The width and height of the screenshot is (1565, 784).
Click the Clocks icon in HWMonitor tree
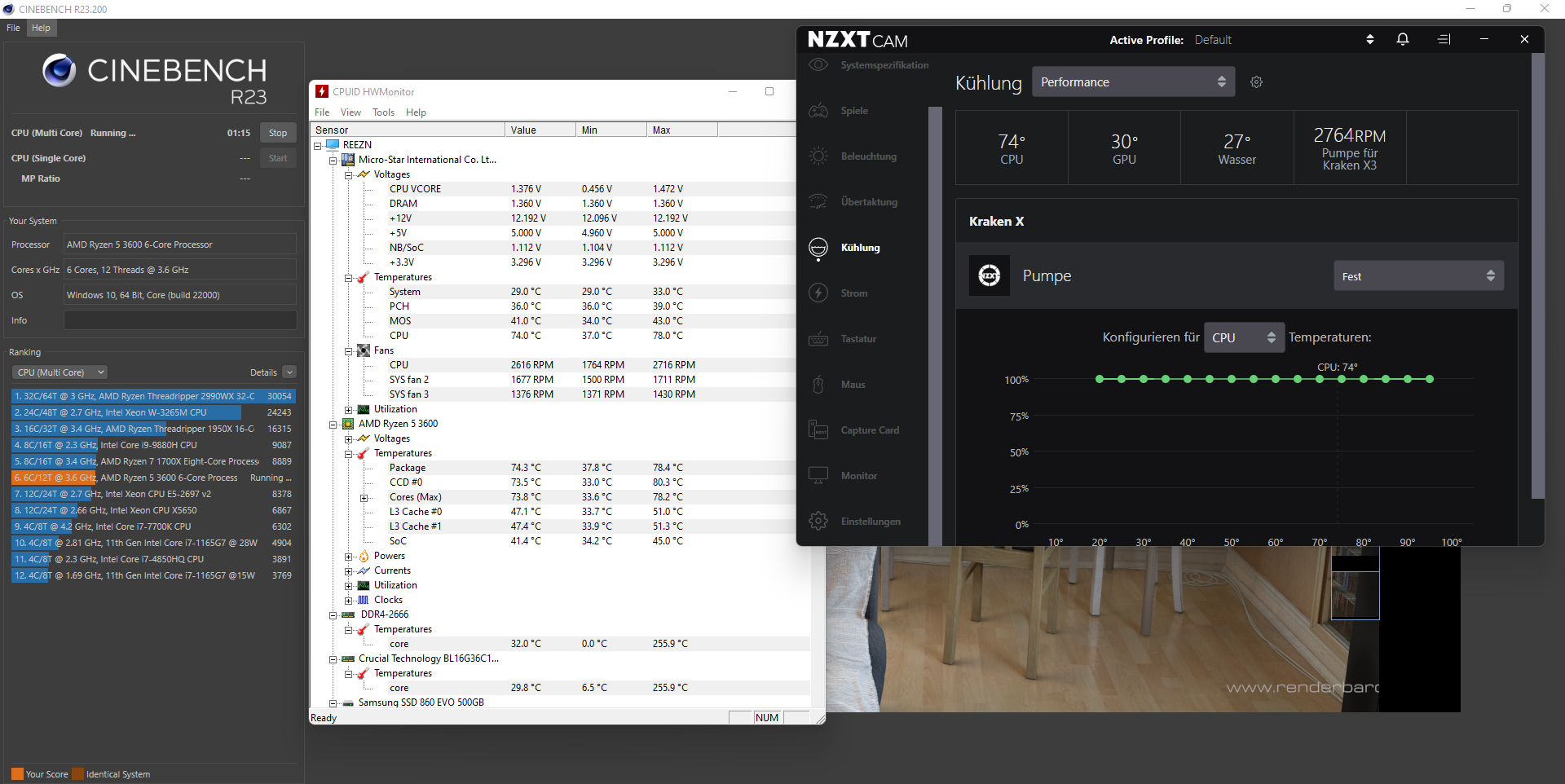click(x=364, y=600)
